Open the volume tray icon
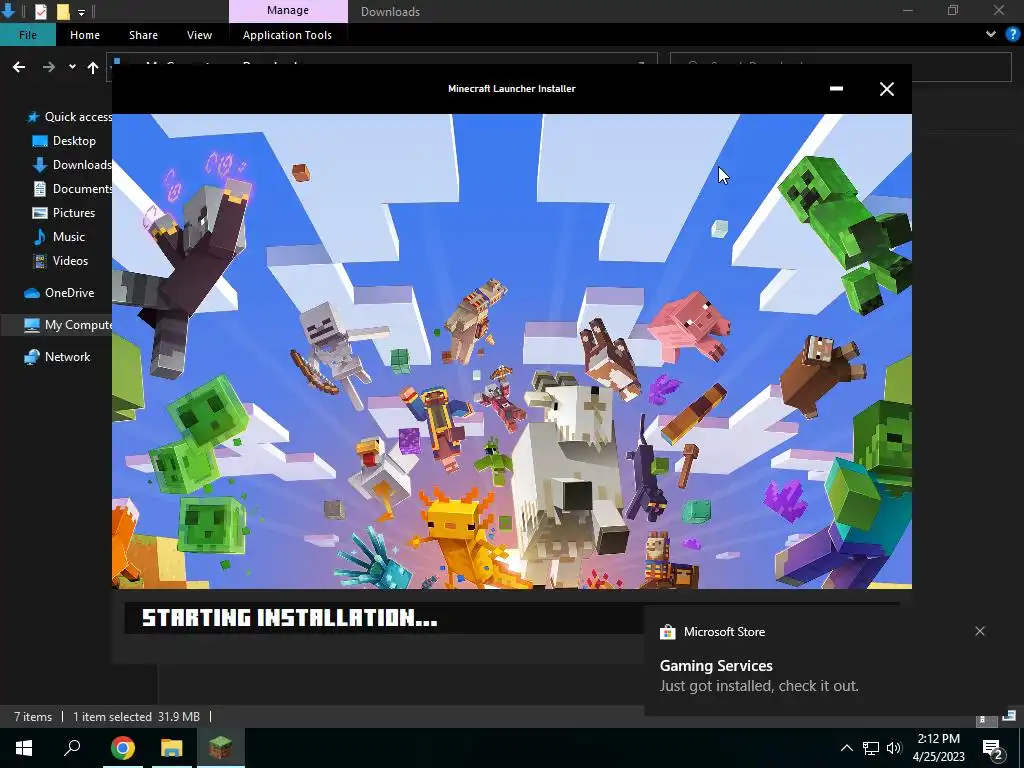Viewport: 1024px width, 768px height. (x=894, y=748)
